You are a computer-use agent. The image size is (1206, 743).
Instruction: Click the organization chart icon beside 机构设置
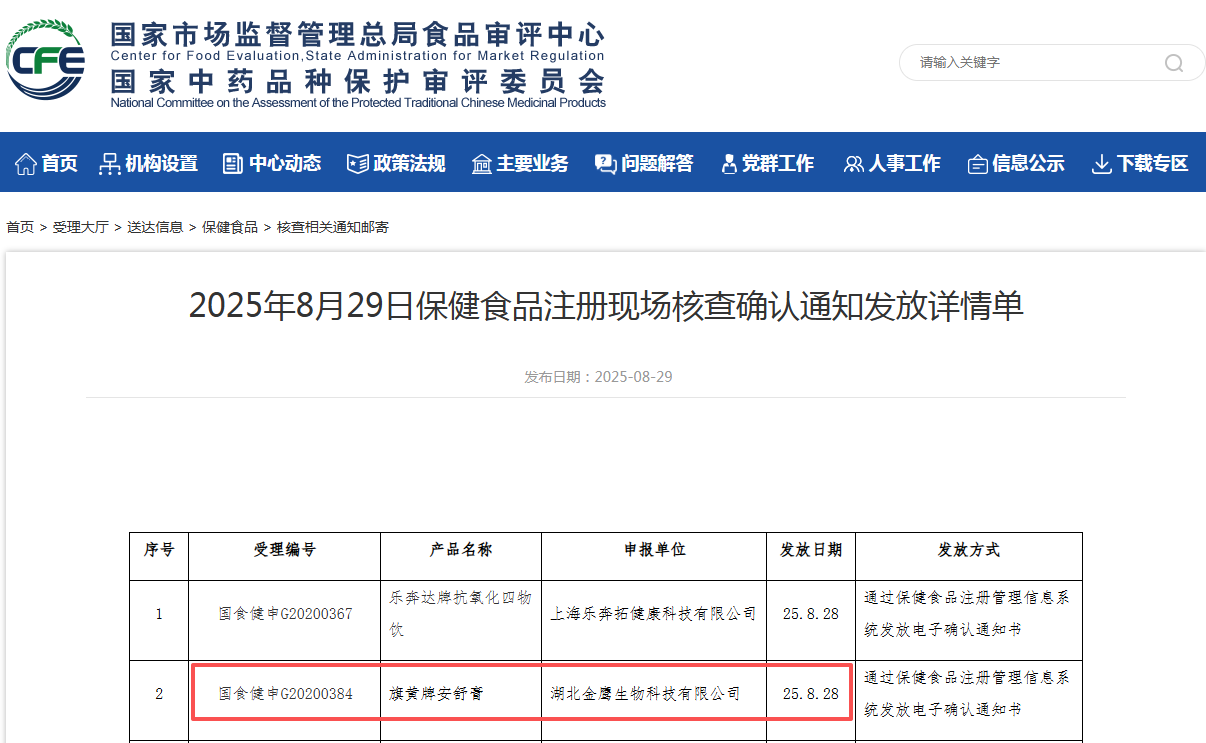click(x=109, y=164)
